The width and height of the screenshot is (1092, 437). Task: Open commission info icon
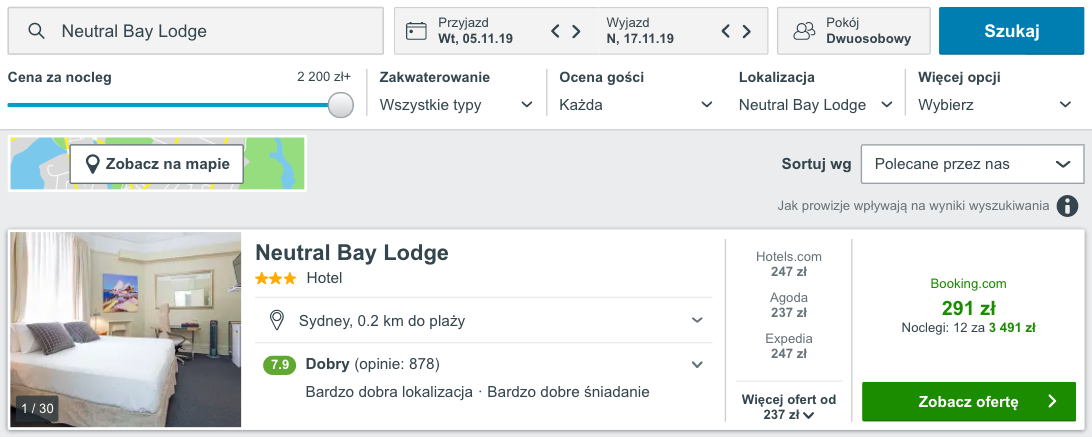tap(1066, 206)
